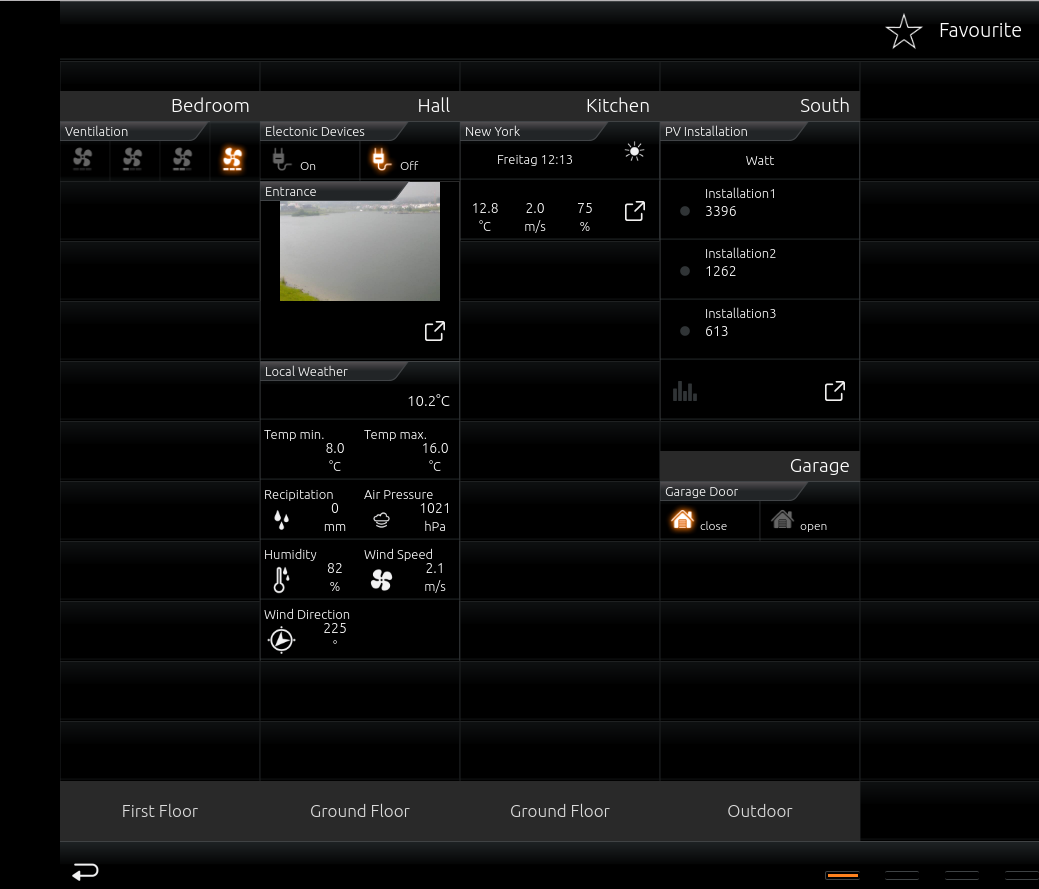Click the Installation1 3396 value
This screenshot has height=889, width=1039.
coord(721,211)
